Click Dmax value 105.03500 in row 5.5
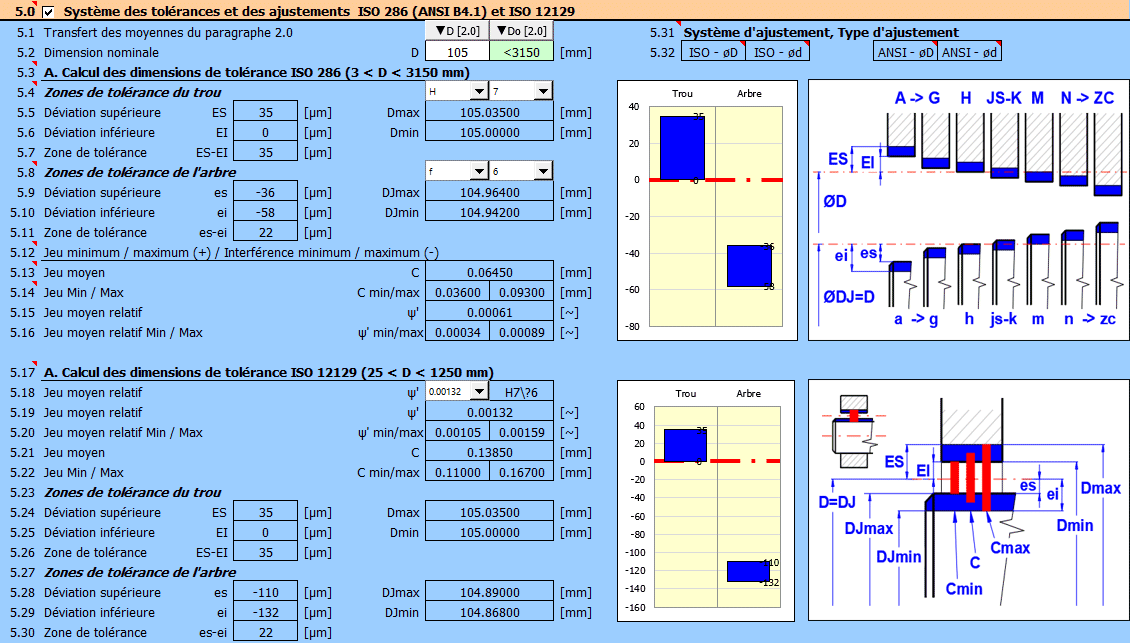Screen dimensions: 1130x643 [x=489, y=112]
